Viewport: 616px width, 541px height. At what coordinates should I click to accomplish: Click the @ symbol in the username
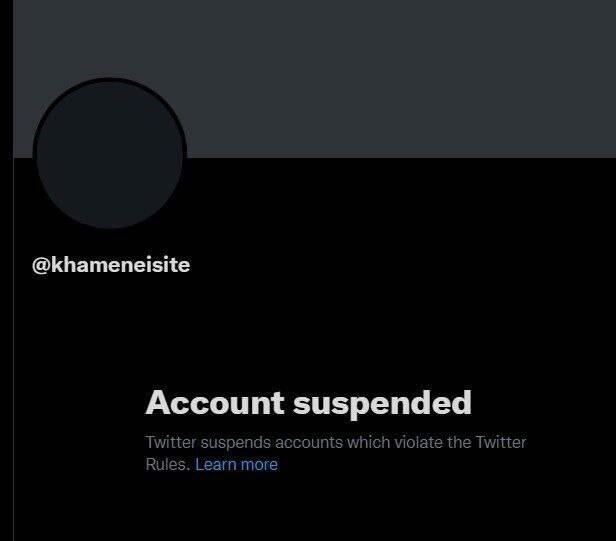[41, 265]
